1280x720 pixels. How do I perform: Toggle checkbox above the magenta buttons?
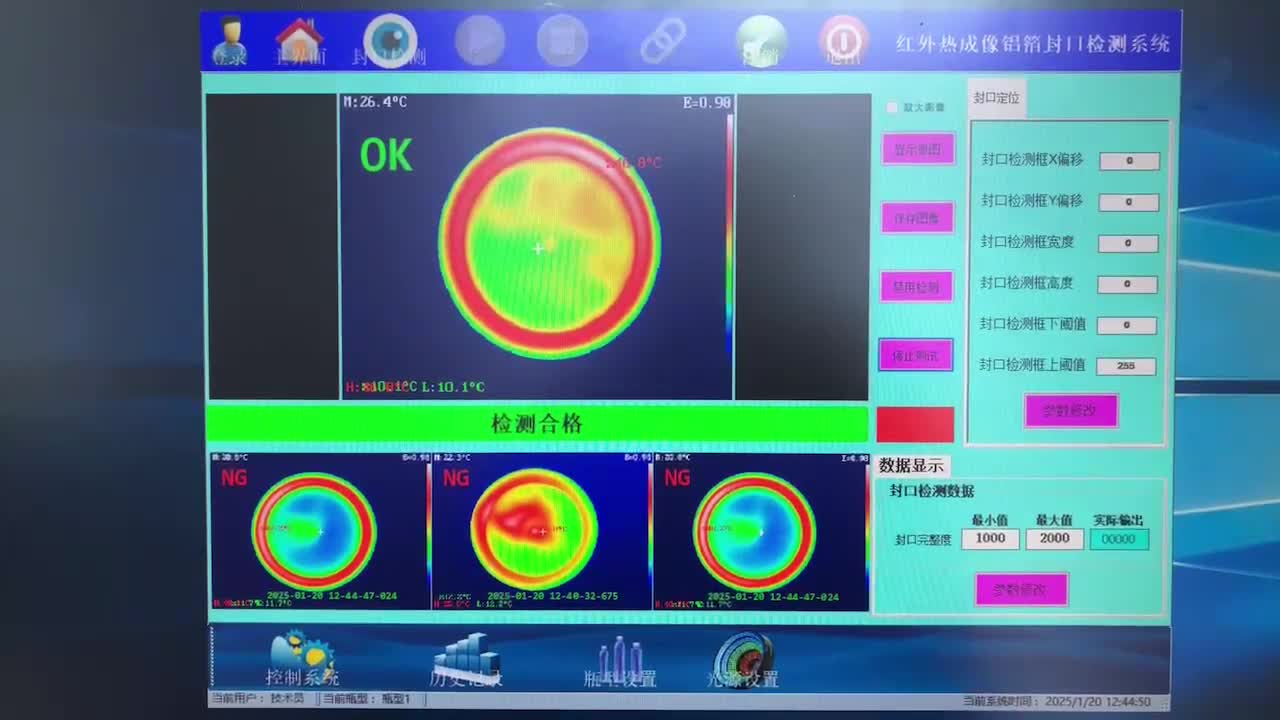click(x=892, y=107)
